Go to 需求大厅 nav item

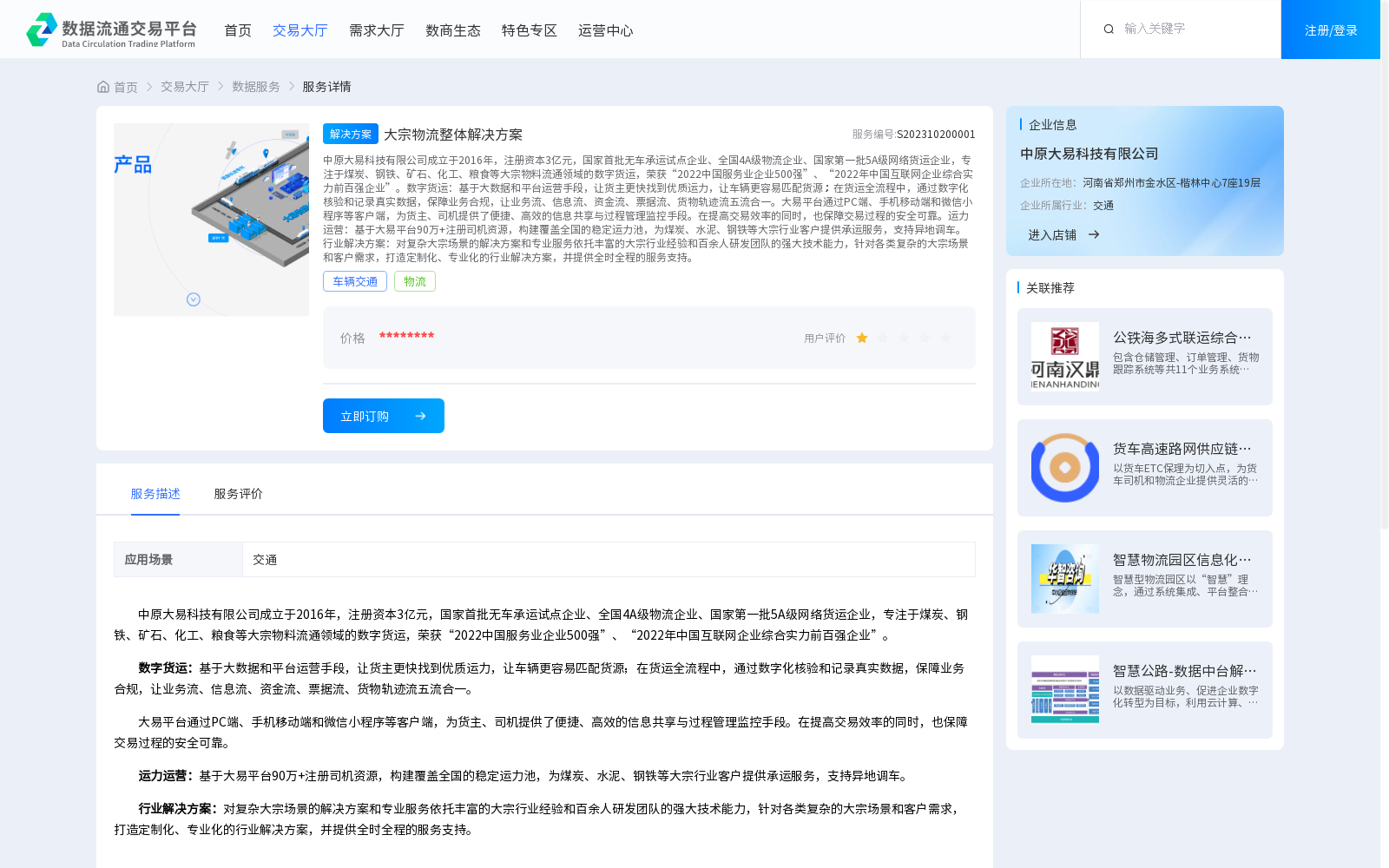pos(377,30)
